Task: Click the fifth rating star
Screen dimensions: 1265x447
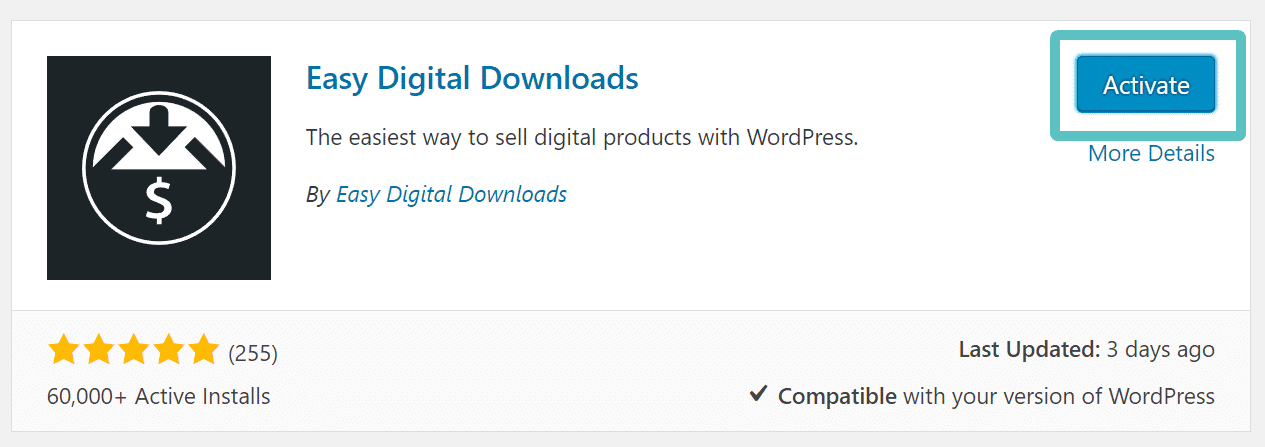Action: pyautogui.click(x=203, y=351)
